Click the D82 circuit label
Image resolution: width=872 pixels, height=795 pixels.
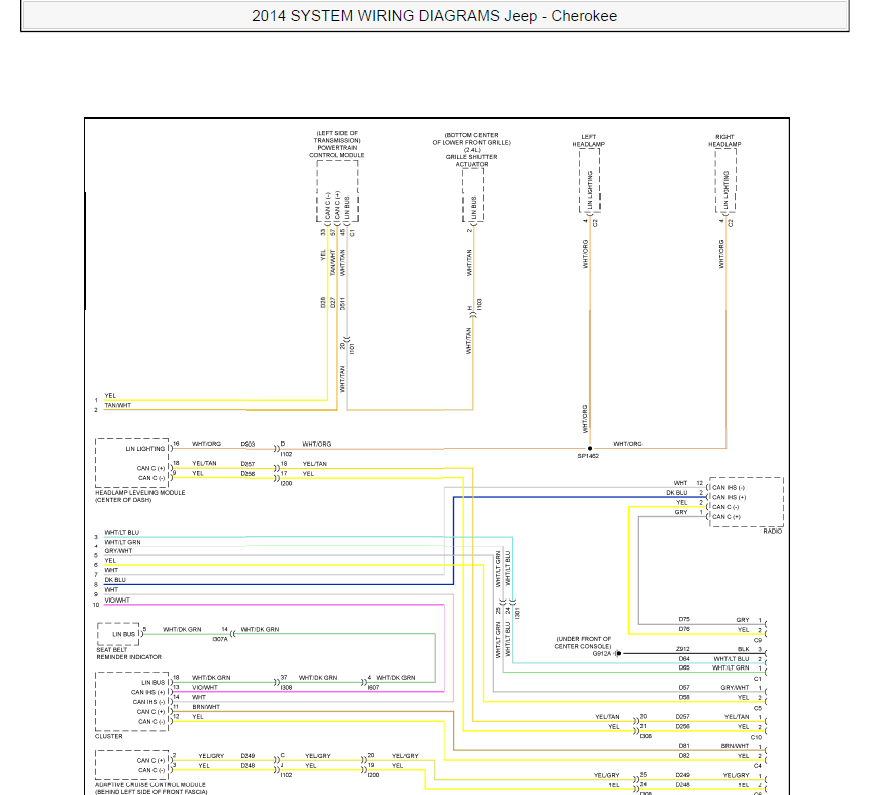point(684,756)
